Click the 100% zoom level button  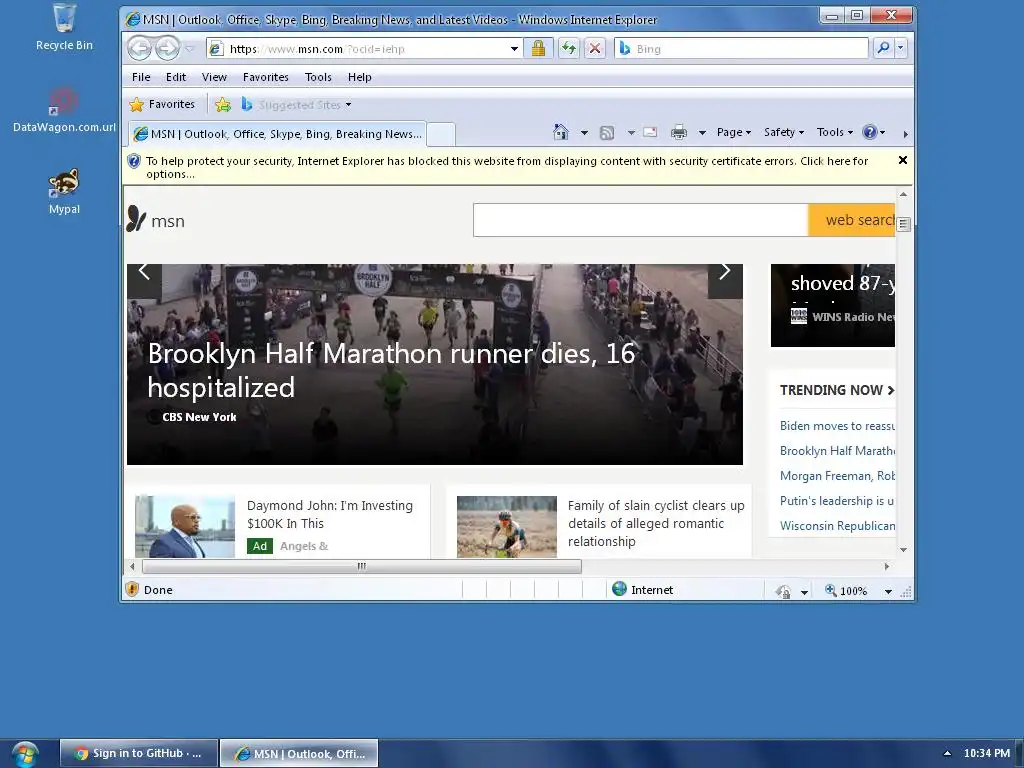click(846, 590)
